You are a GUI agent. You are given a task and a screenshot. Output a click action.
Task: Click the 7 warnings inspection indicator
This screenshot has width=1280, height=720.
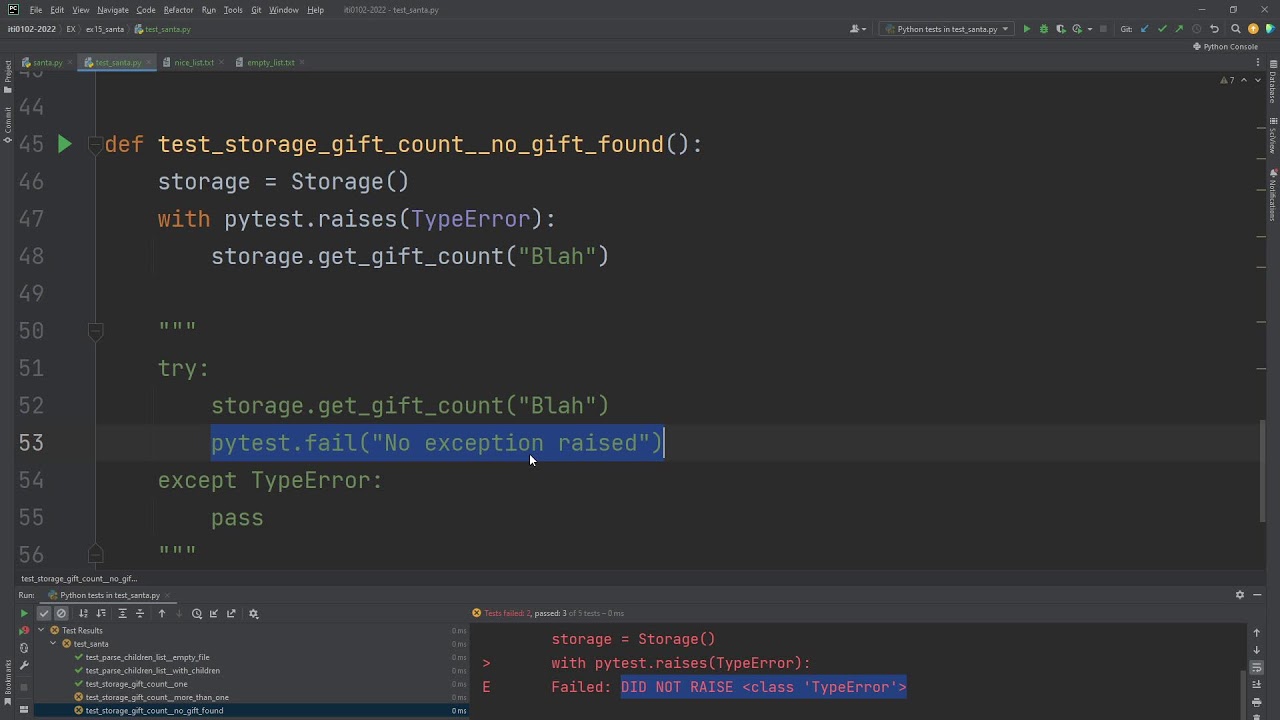1227,80
